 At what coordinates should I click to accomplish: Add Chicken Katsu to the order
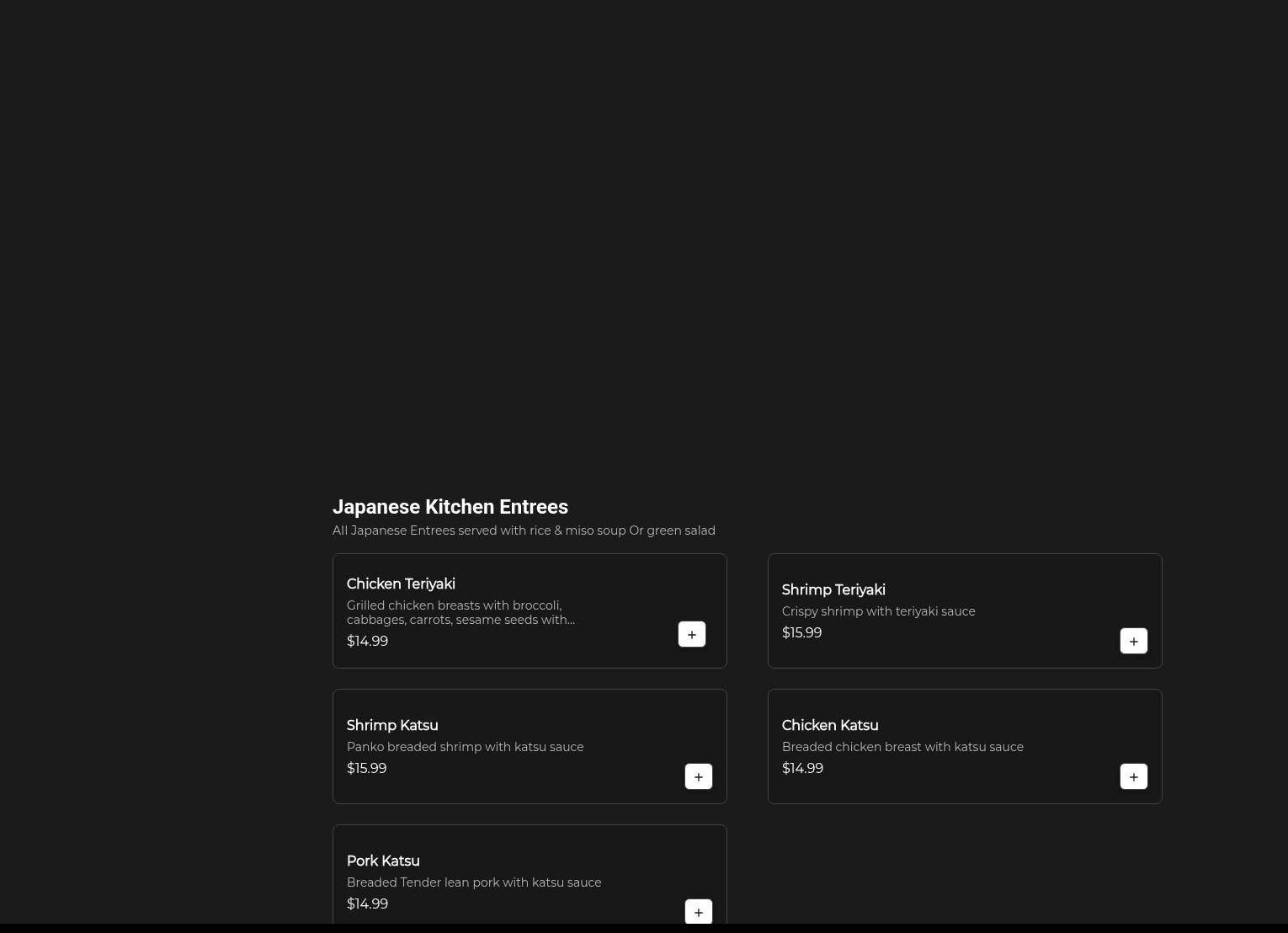coord(1134,776)
